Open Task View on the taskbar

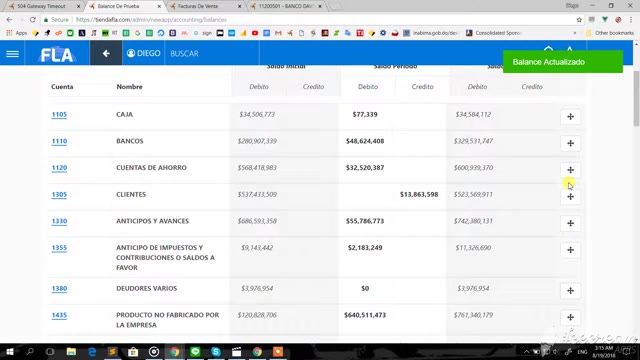pyautogui.click(x=50, y=352)
